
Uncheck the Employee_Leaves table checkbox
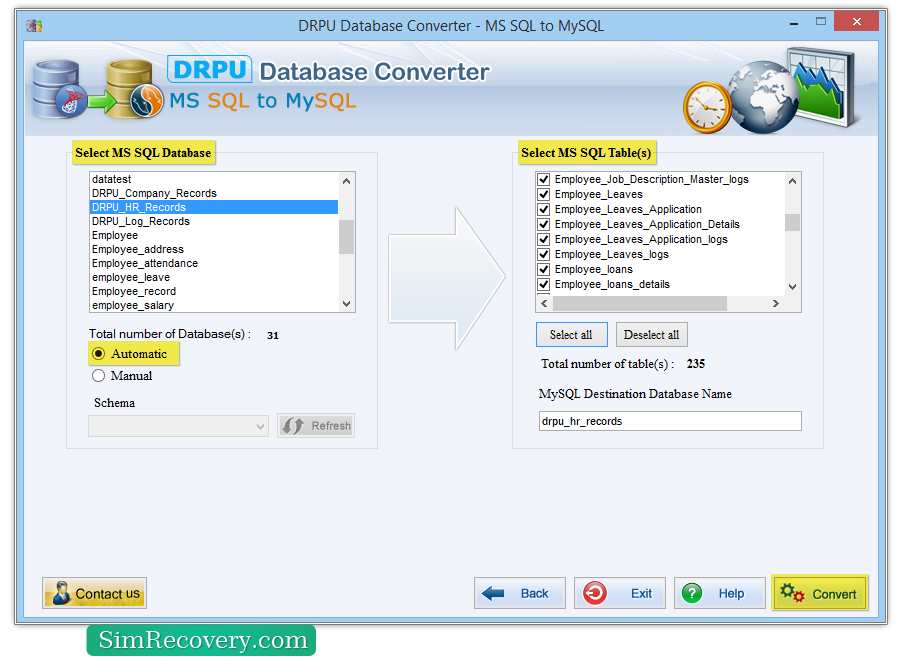(544, 195)
